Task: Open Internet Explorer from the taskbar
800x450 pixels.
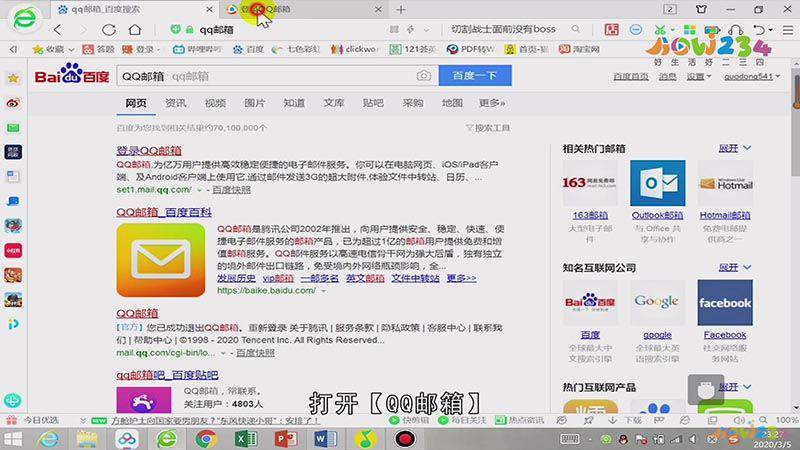Action: [48, 439]
